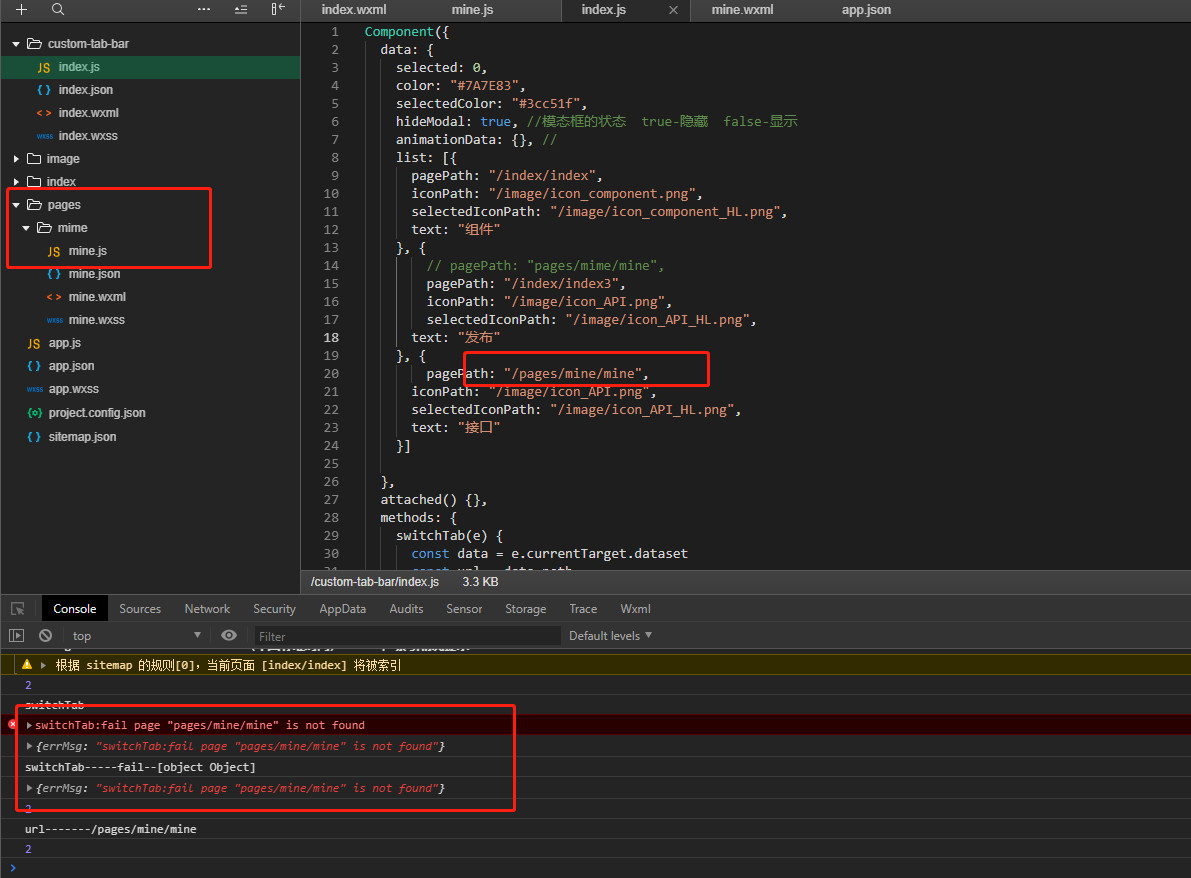Open the Sensor devtools tab
The image size is (1191, 878).
(464, 609)
